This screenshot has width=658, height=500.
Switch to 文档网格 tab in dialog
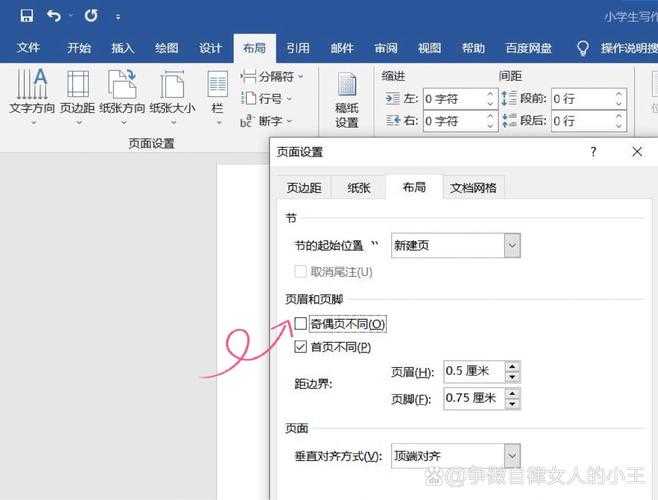coord(473,188)
